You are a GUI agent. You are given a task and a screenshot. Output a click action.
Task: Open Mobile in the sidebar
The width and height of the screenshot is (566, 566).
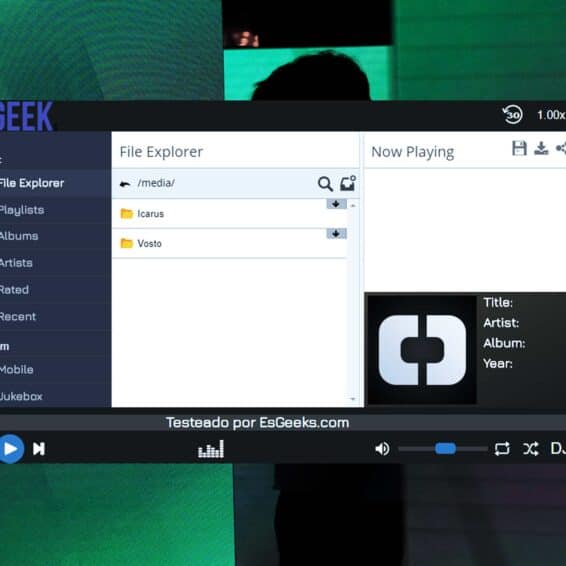pyautogui.click(x=55, y=370)
